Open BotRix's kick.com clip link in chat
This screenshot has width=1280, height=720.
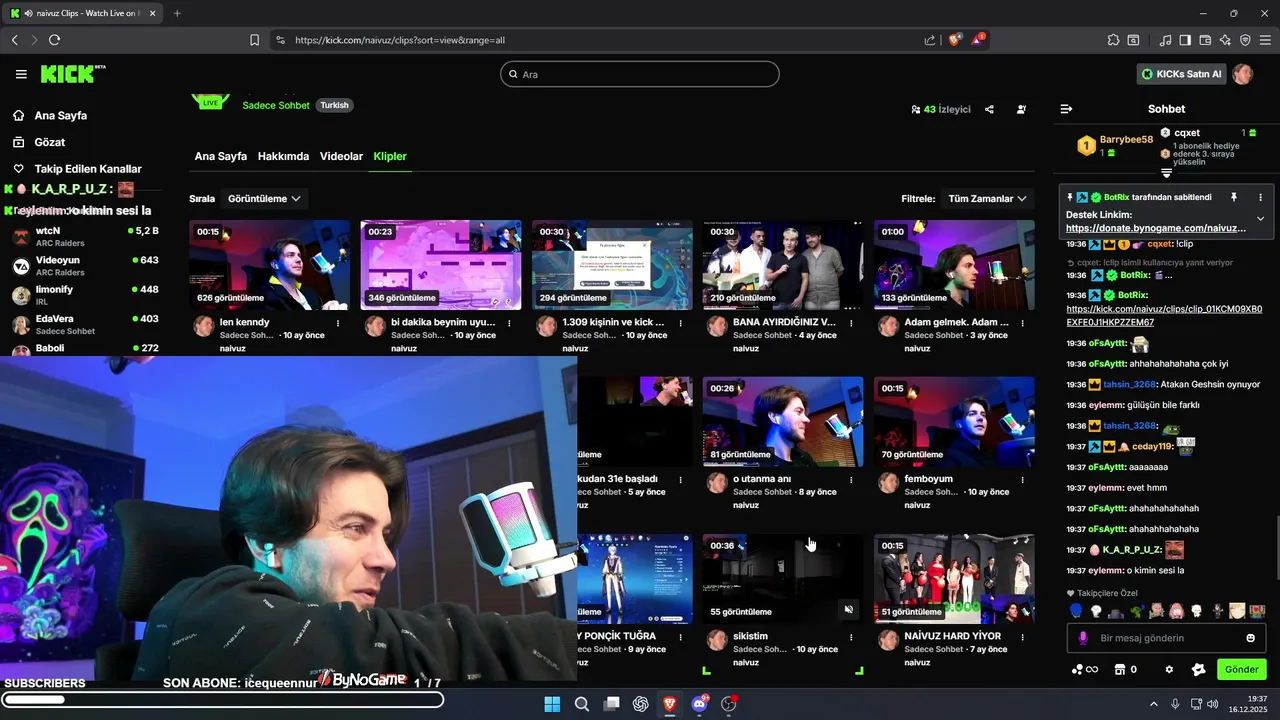[x=1165, y=316]
